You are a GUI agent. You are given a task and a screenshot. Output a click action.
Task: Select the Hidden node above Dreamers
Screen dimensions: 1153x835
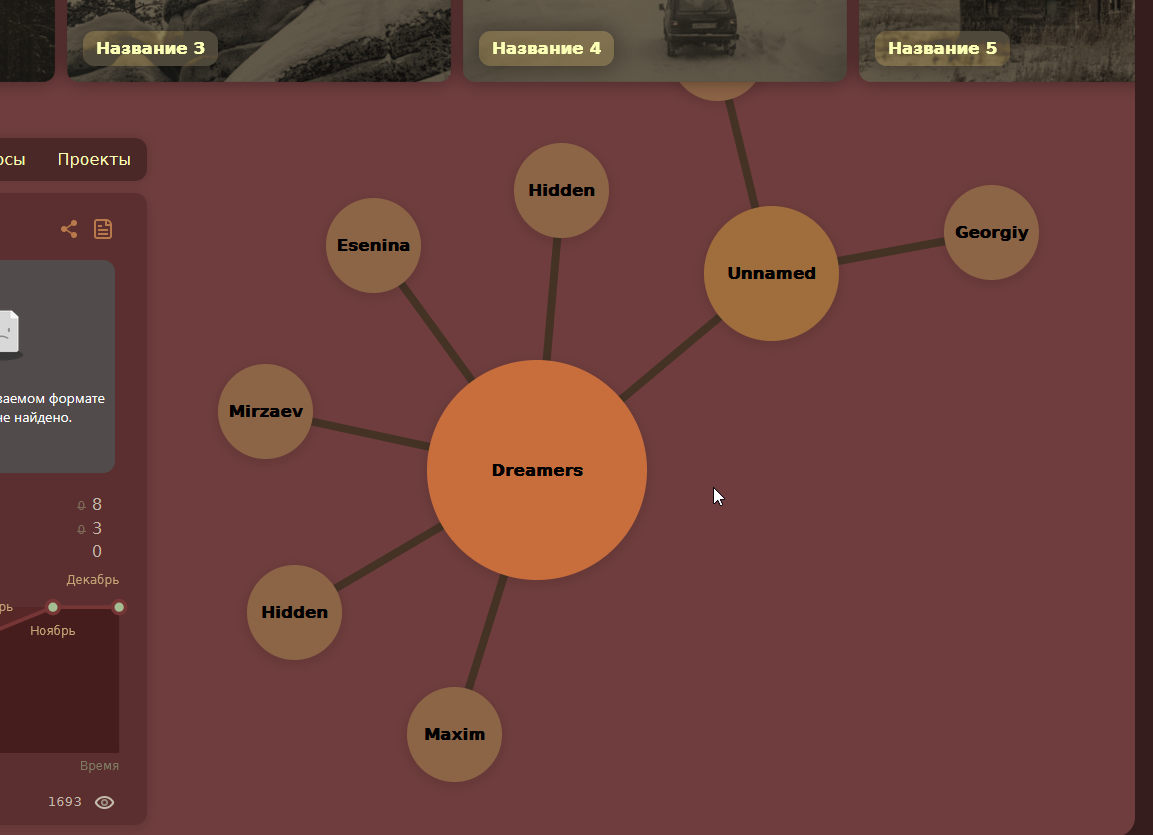coord(561,190)
